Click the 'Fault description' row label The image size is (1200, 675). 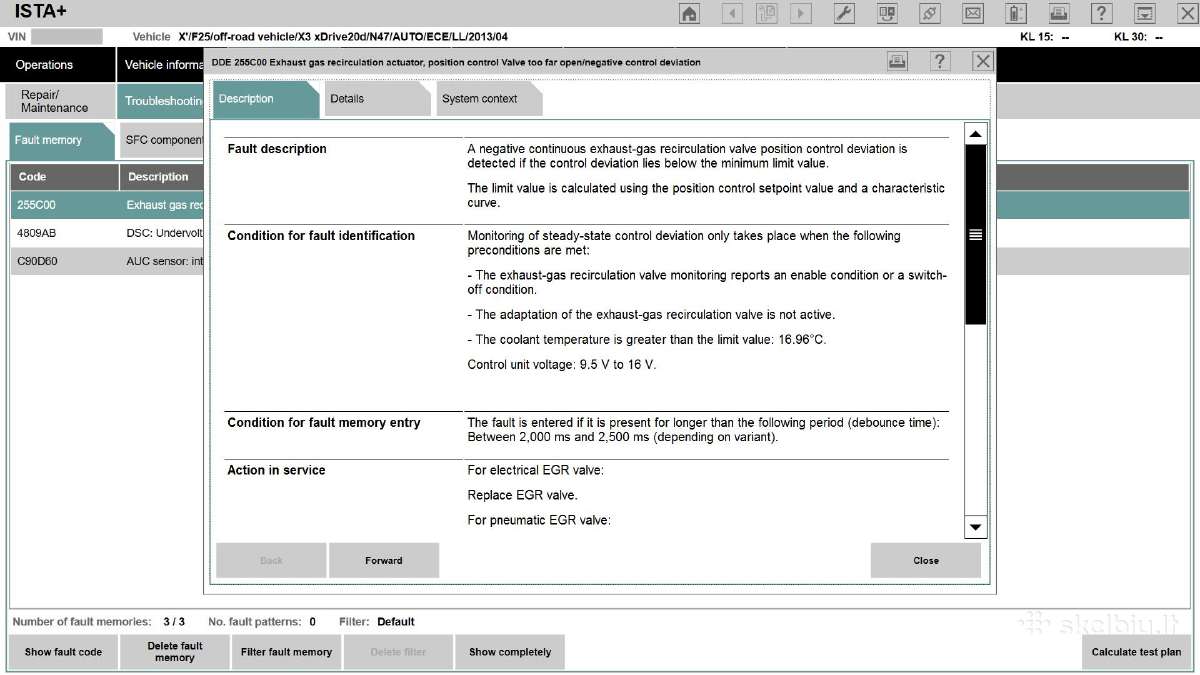(277, 149)
